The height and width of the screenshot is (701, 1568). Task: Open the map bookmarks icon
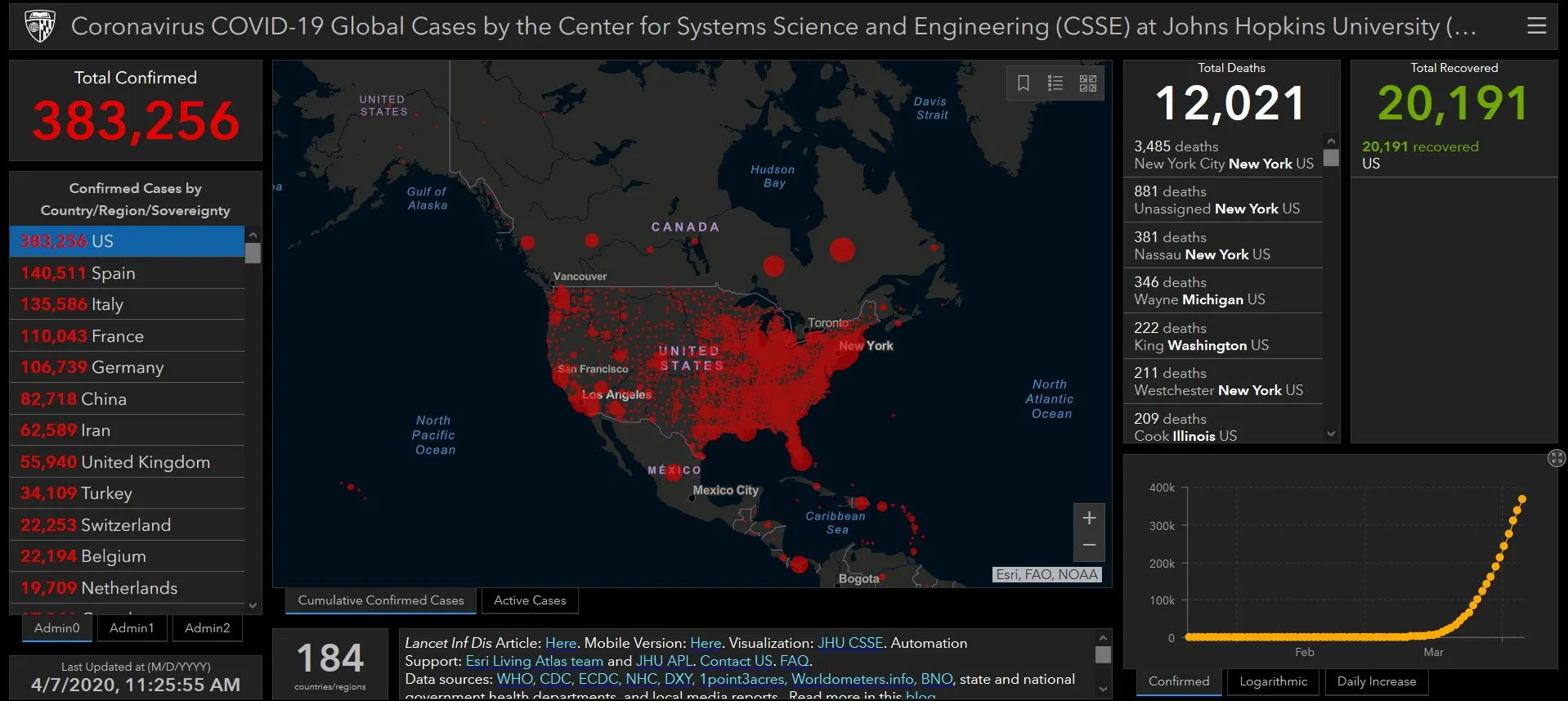point(1023,83)
